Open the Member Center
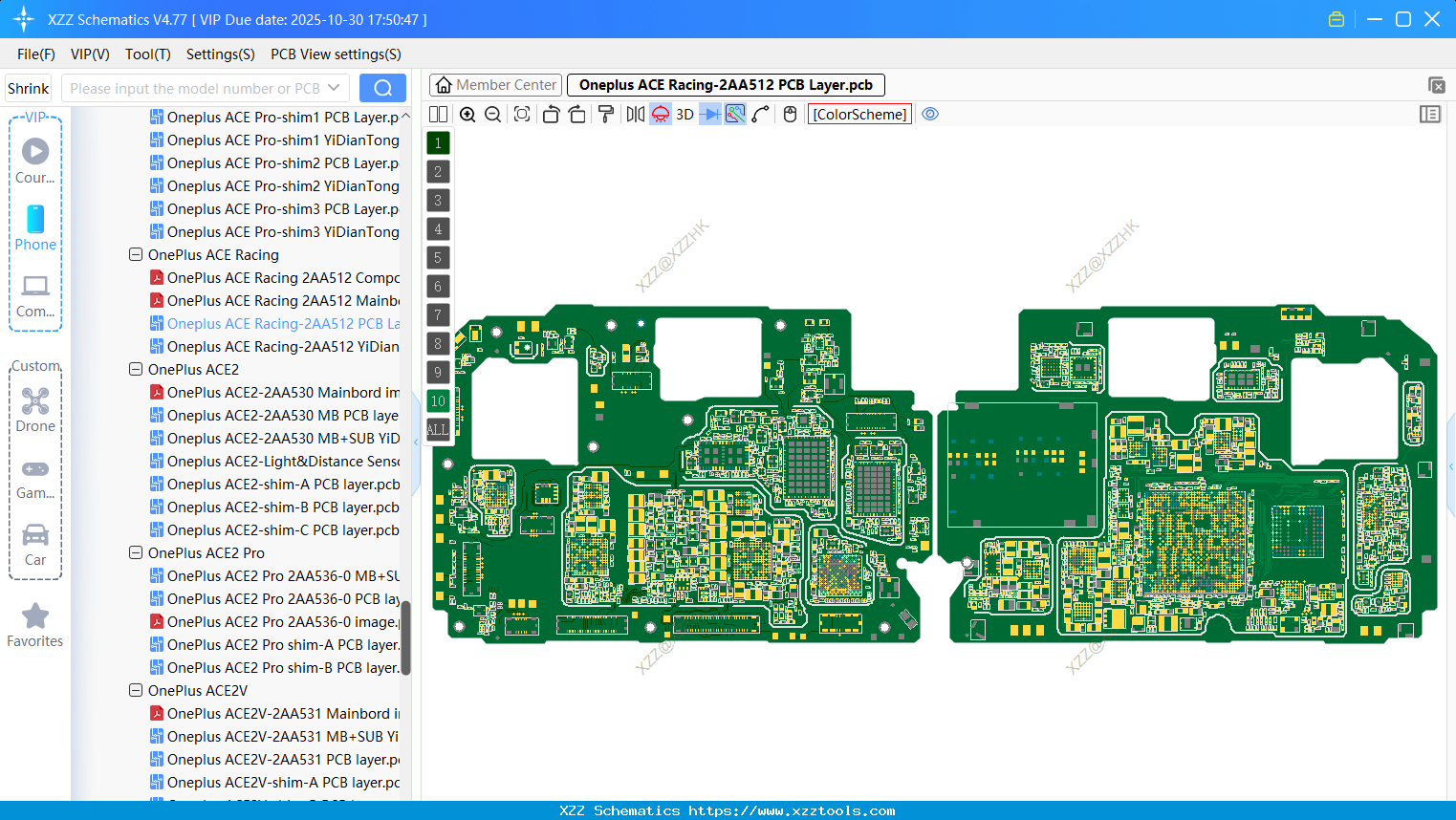 (x=495, y=84)
